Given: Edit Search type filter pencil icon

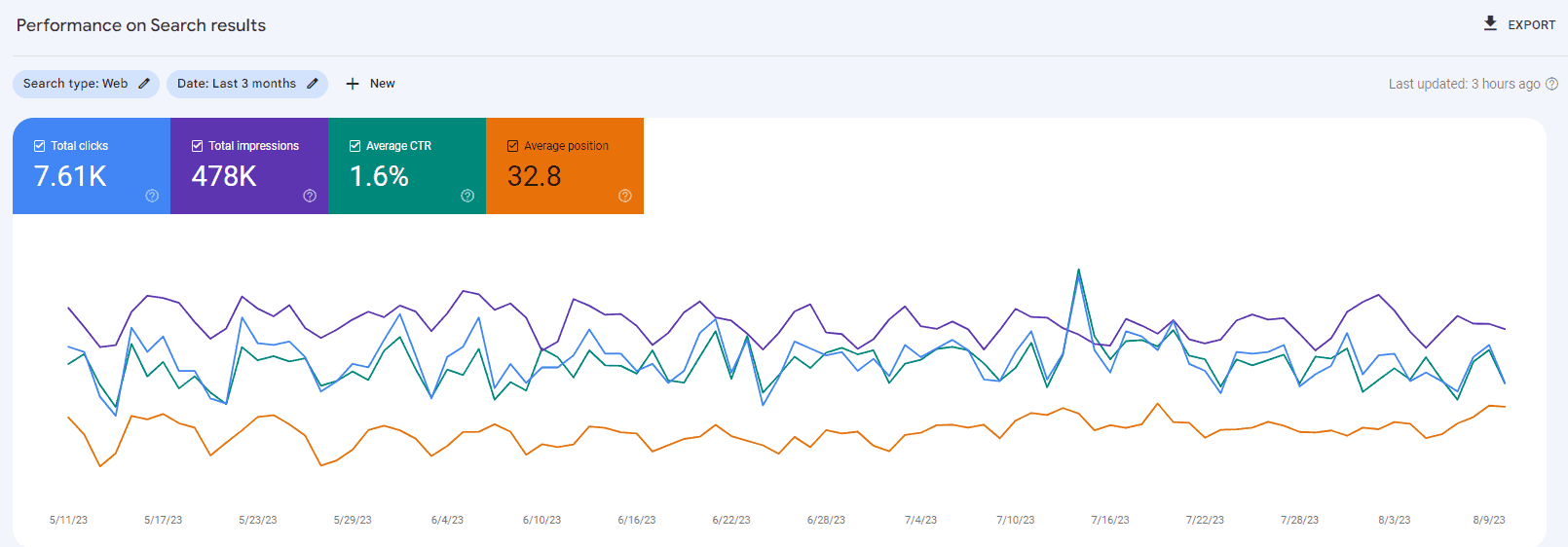Looking at the screenshot, I should tap(144, 84).
